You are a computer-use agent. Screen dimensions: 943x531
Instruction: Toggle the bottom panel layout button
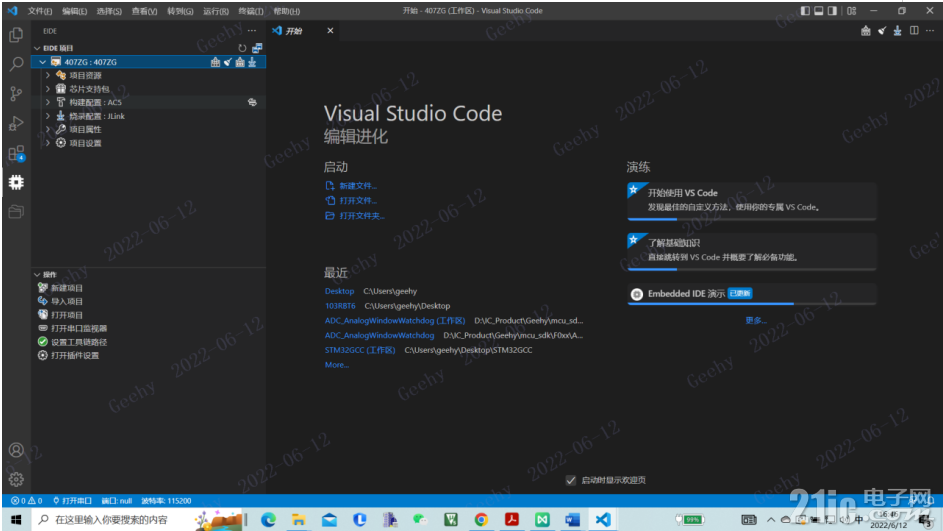click(x=819, y=11)
